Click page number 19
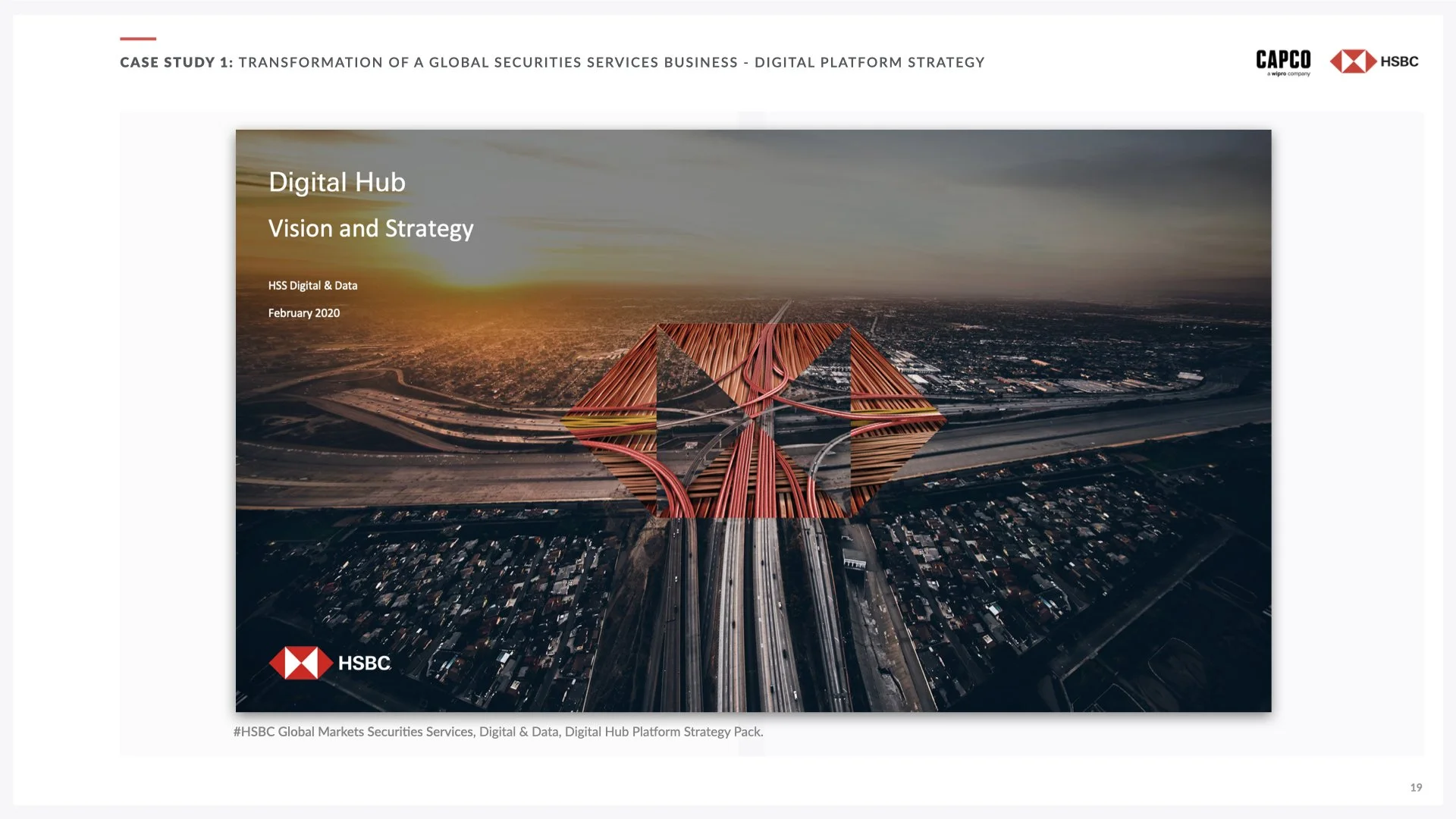 click(x=1416, y=788)
